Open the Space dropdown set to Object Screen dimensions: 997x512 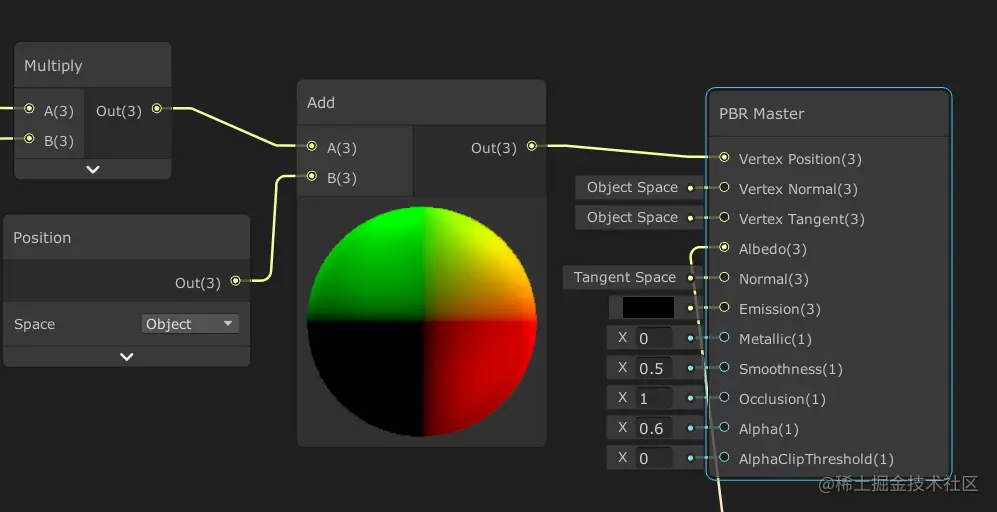pyautogui.click(x=189, y=324)
